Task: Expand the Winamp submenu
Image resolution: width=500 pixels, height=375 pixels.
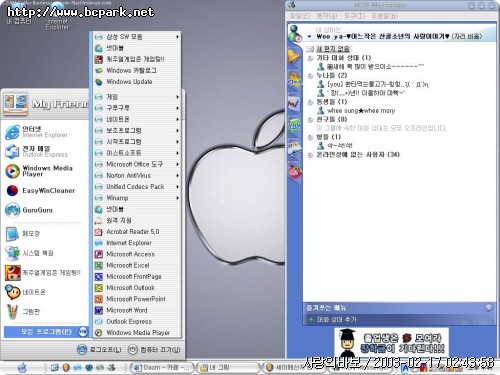Action: pos(137,198)
